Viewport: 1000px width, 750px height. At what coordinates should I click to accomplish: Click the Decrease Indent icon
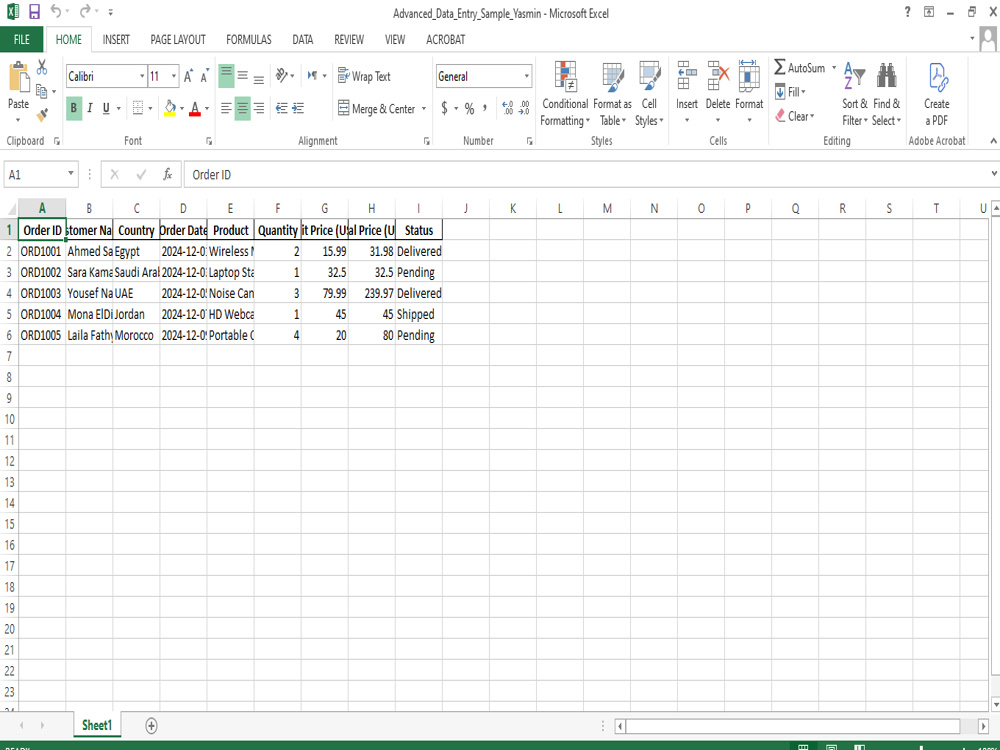coord(281,108)
